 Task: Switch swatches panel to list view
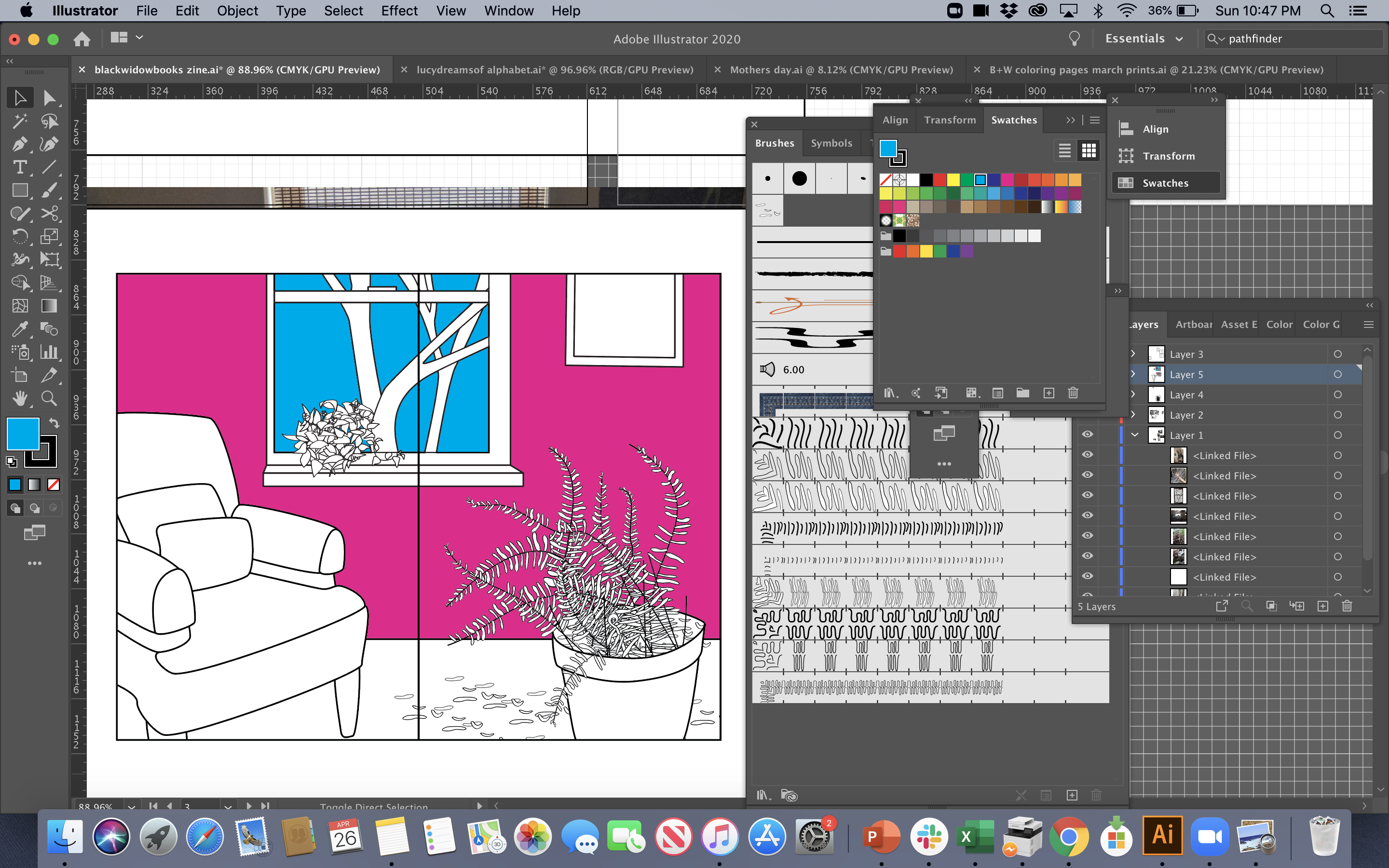point(1065,150)
